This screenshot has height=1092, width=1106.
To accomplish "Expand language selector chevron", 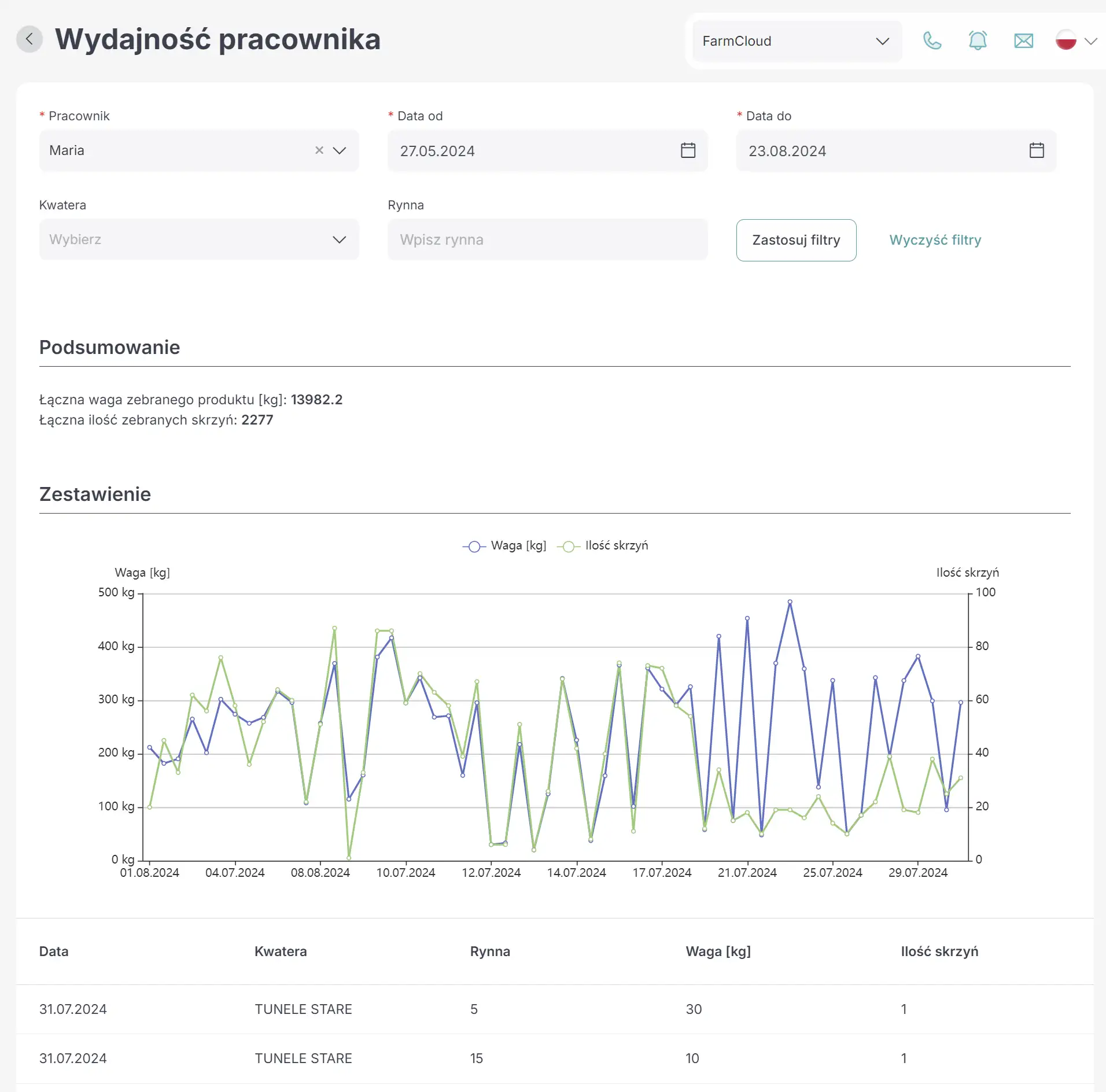I will pos(1091,41).
